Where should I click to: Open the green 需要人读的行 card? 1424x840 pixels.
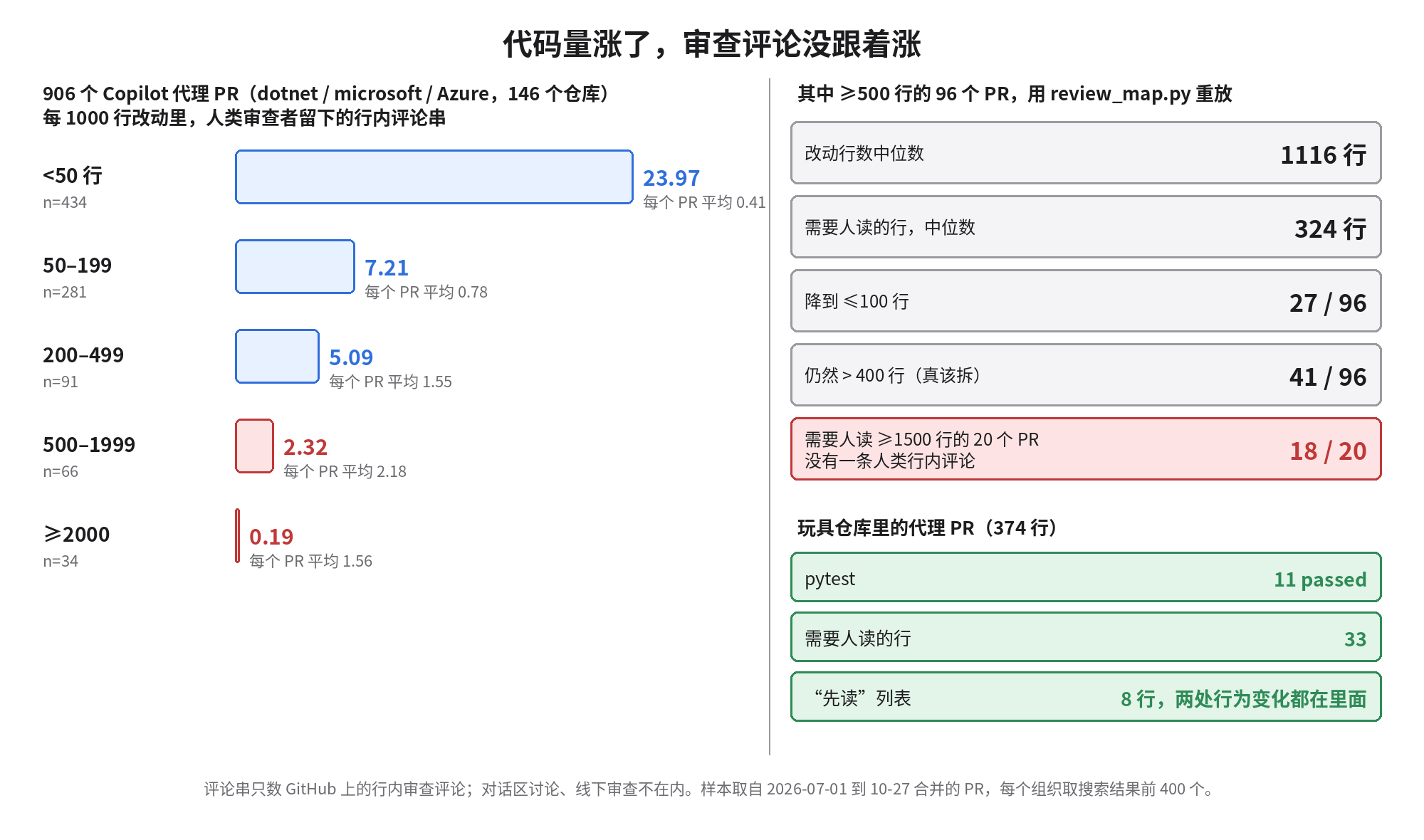[x=1086, y=637]
